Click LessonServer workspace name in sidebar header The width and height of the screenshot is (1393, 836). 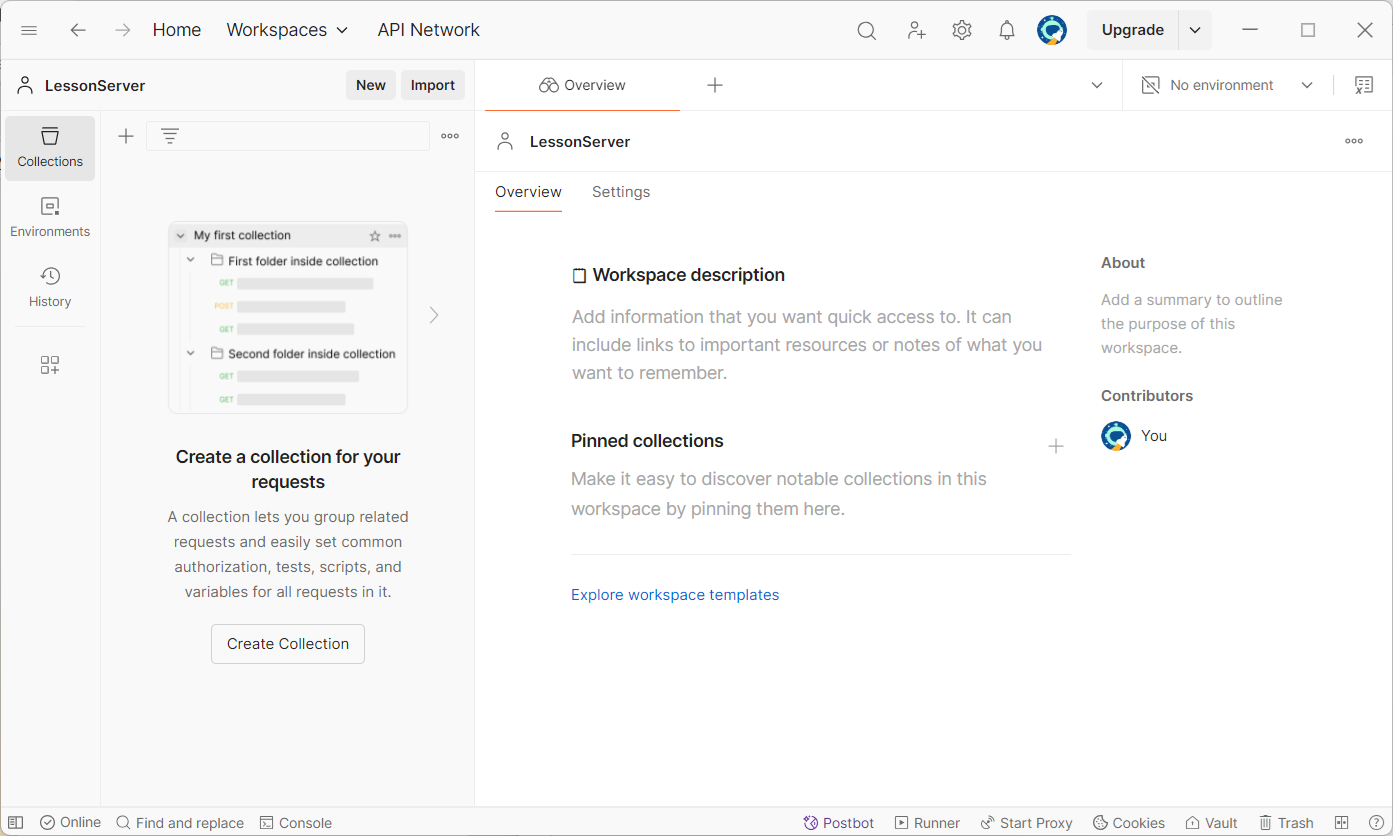95,86
